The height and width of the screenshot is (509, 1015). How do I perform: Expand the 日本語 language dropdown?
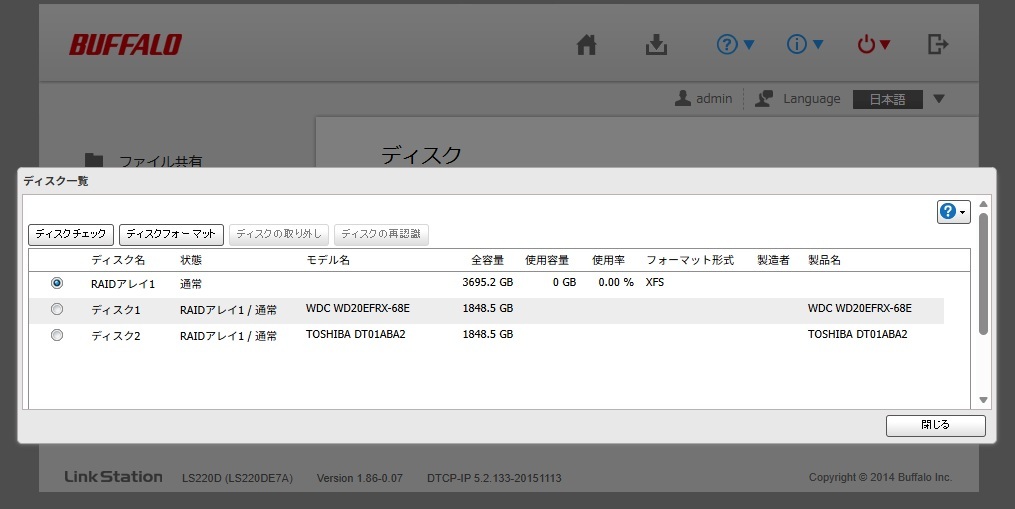tap(938, 99)
